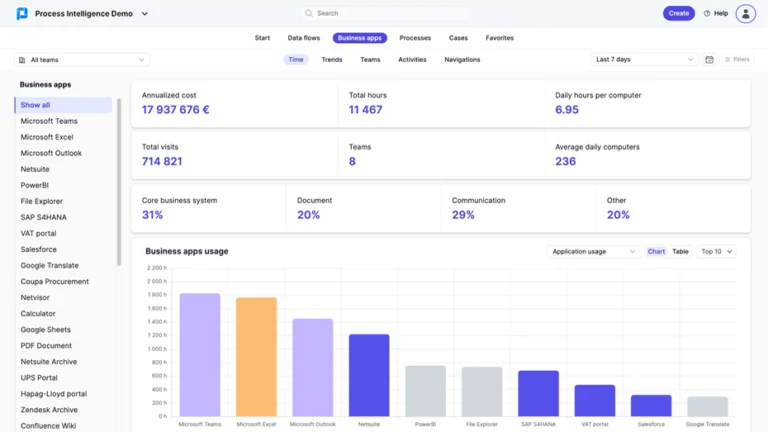
Task: Go to the Processes tab
Action: [x=415, y=38]
